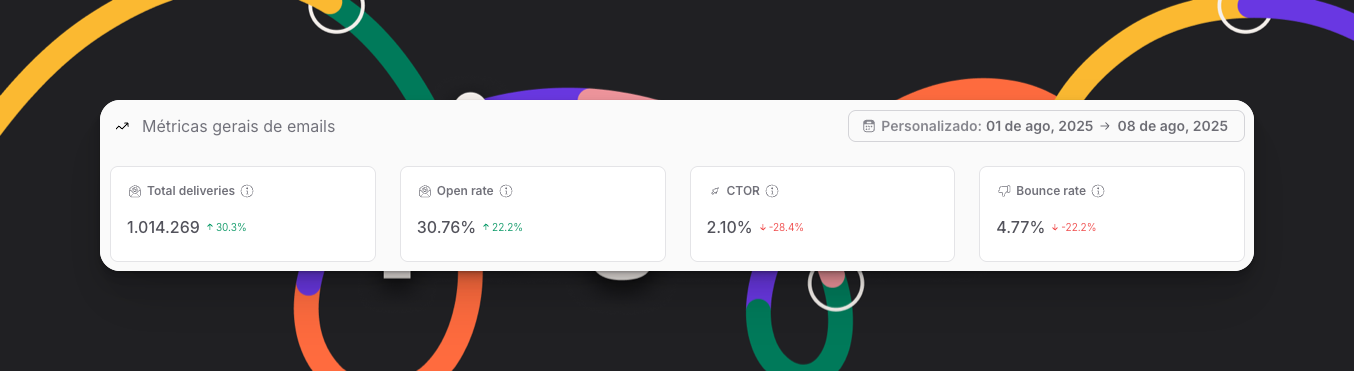Image resolution: width=1354 pixels, height=371 pixels.
Task: Click the Métricas gerais de emails heading
Action: pos(238,127)
